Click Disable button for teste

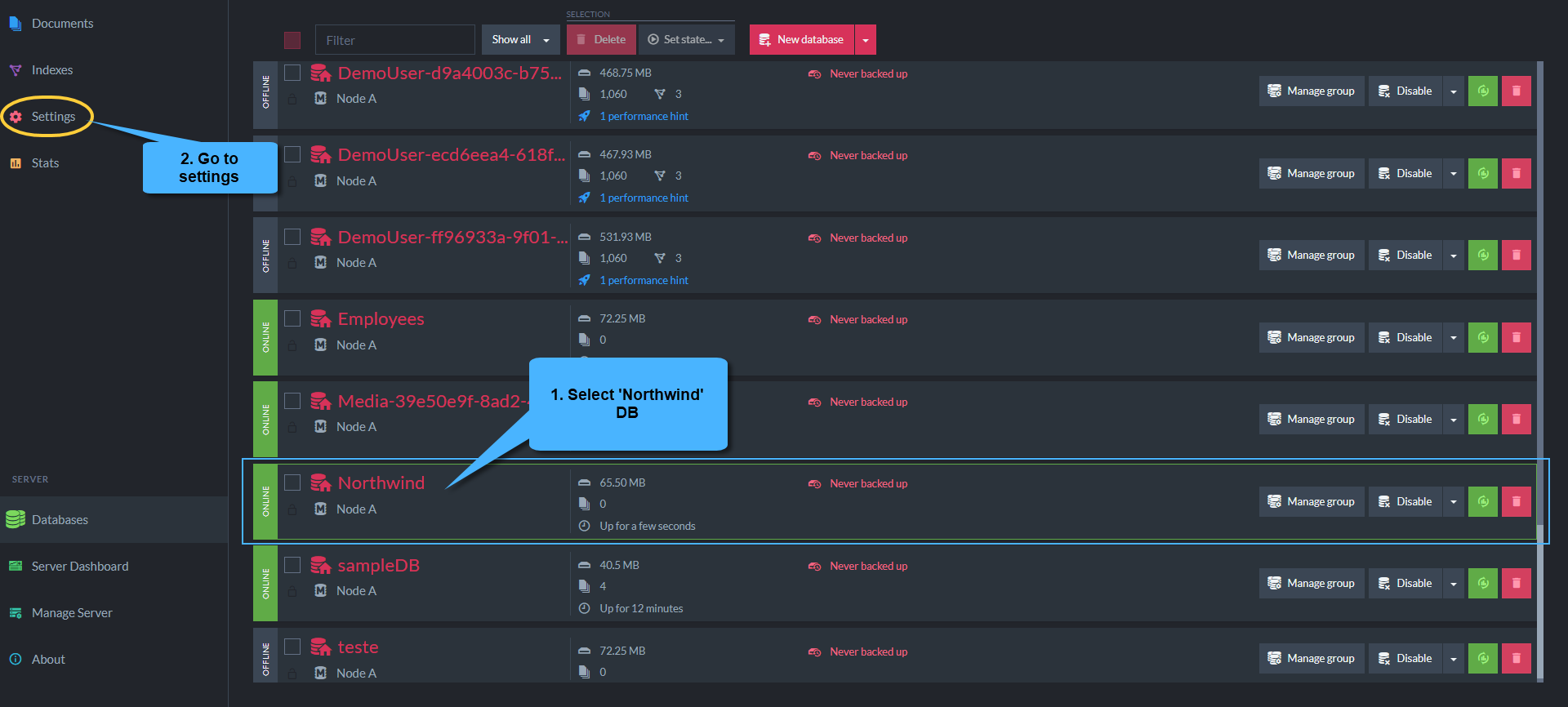tap(1405, 658)
